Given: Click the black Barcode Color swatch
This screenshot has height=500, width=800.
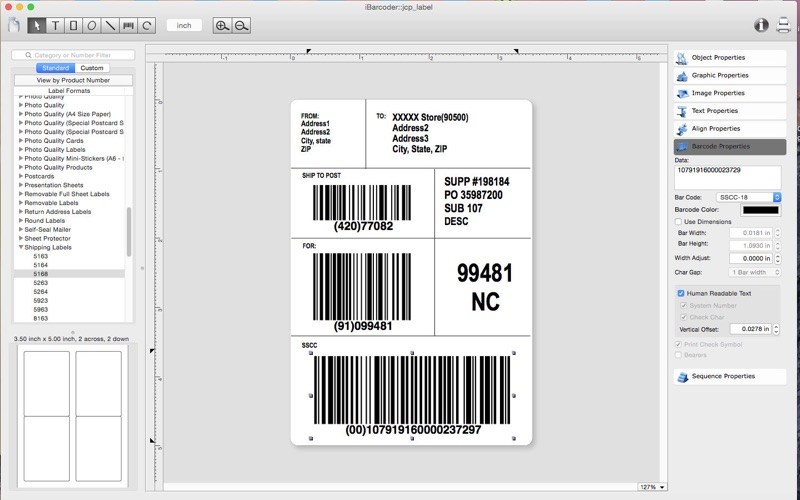Looking at the screenshot, I should pyautogui.click(x=761, y=209).
